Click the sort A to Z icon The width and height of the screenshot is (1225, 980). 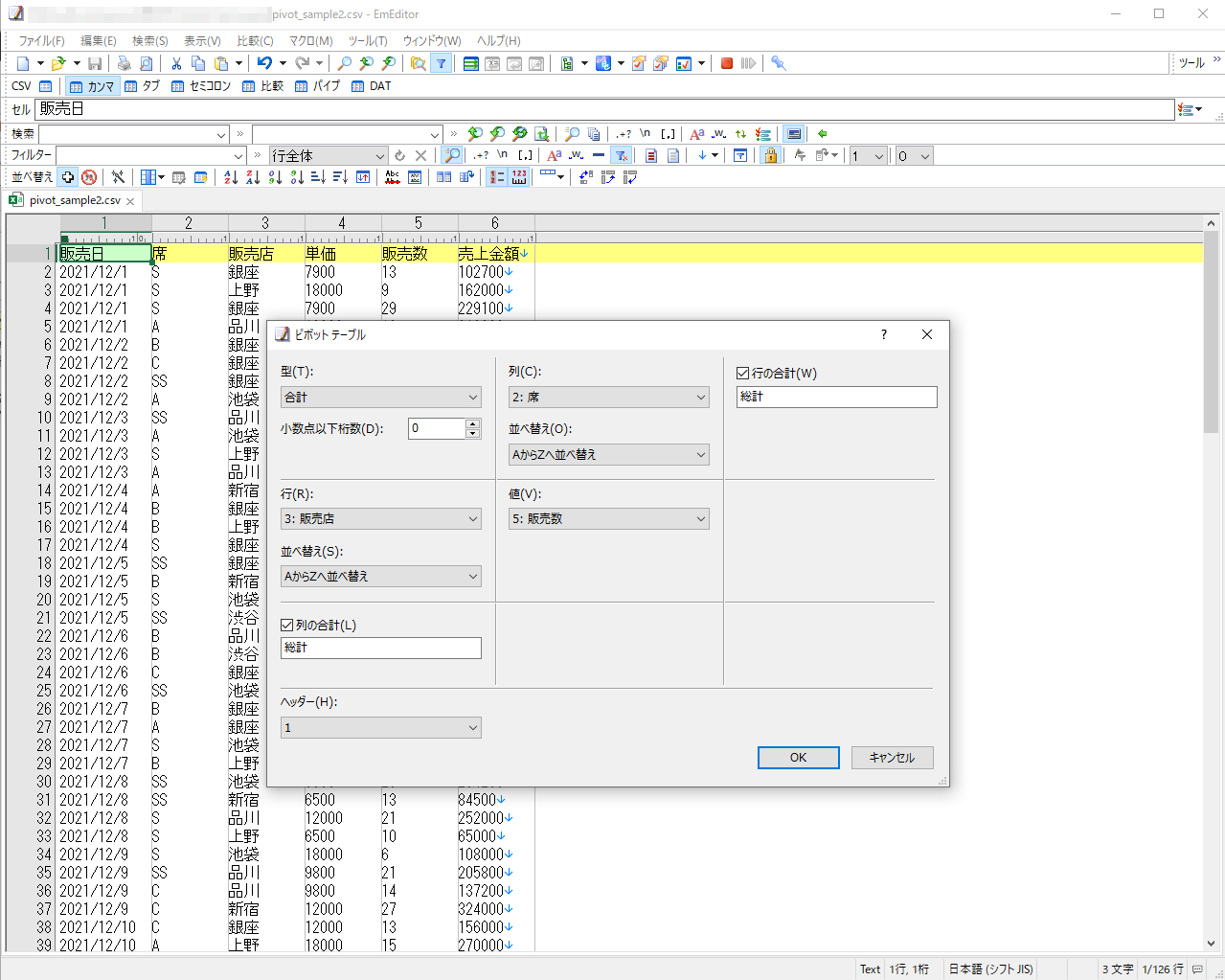click(231, 177)
